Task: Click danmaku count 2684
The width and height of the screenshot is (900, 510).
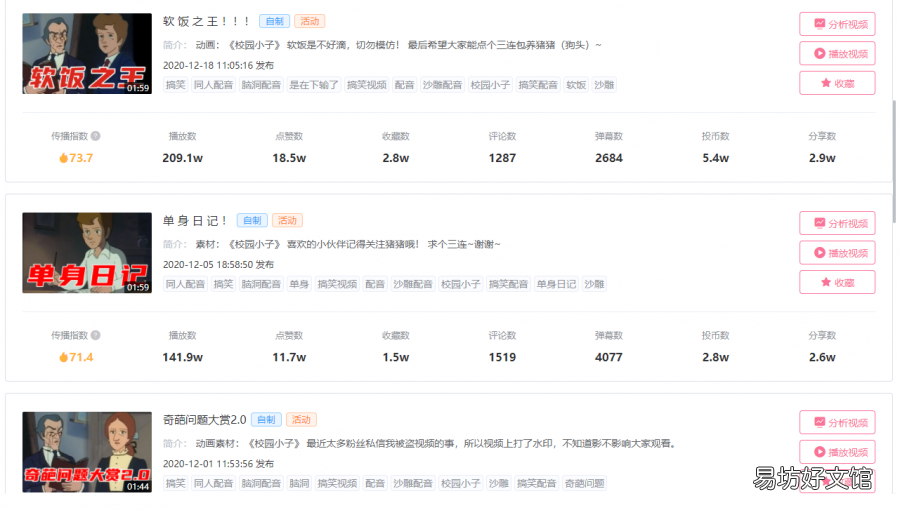Action: 609,158
